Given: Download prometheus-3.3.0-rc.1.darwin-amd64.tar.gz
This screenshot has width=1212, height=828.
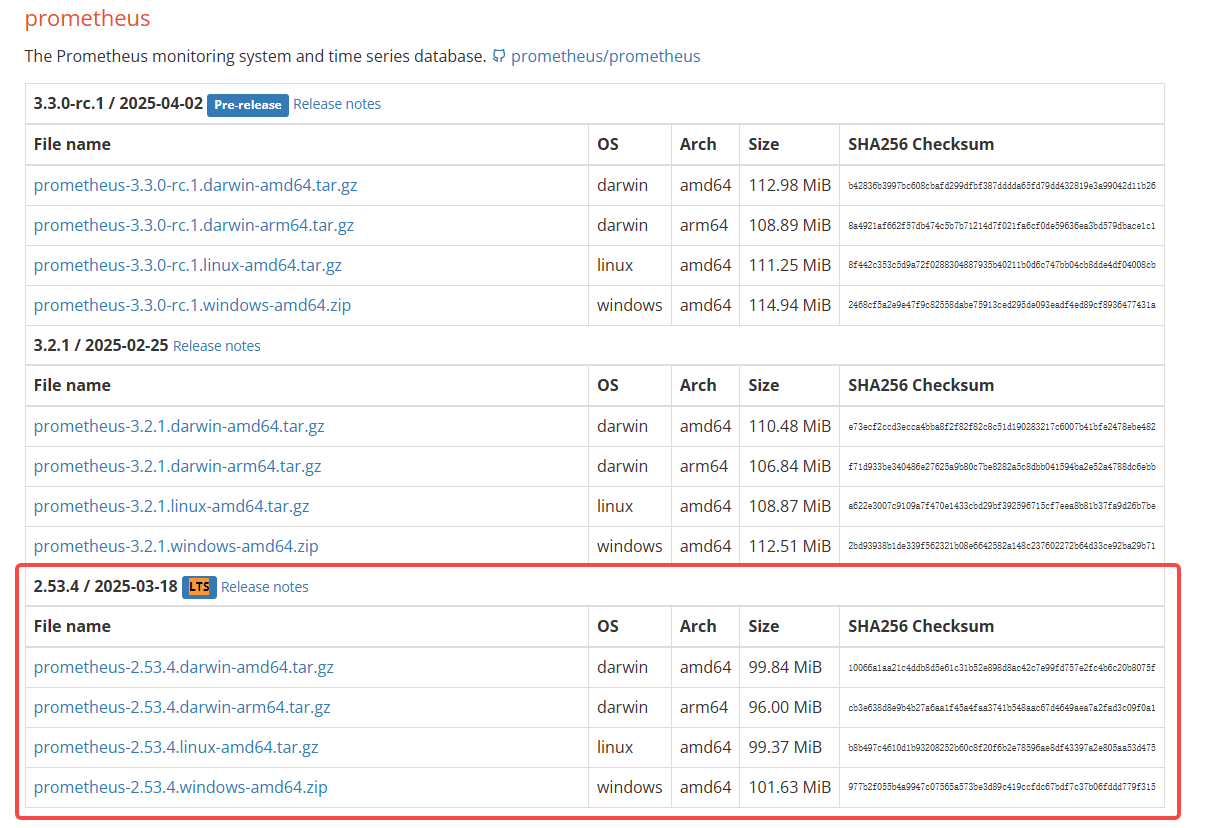Looking at the screenshot, I should click(195, 185).
